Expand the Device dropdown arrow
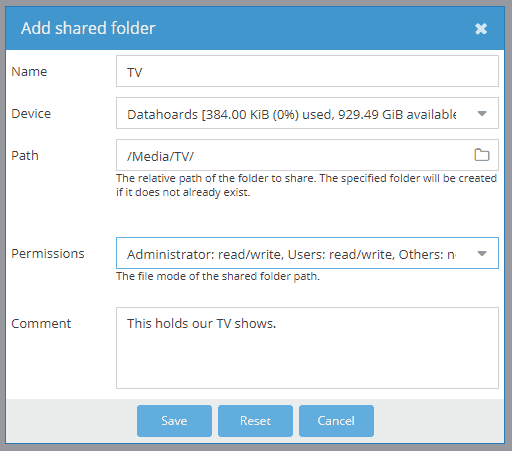 pos(482,114)
